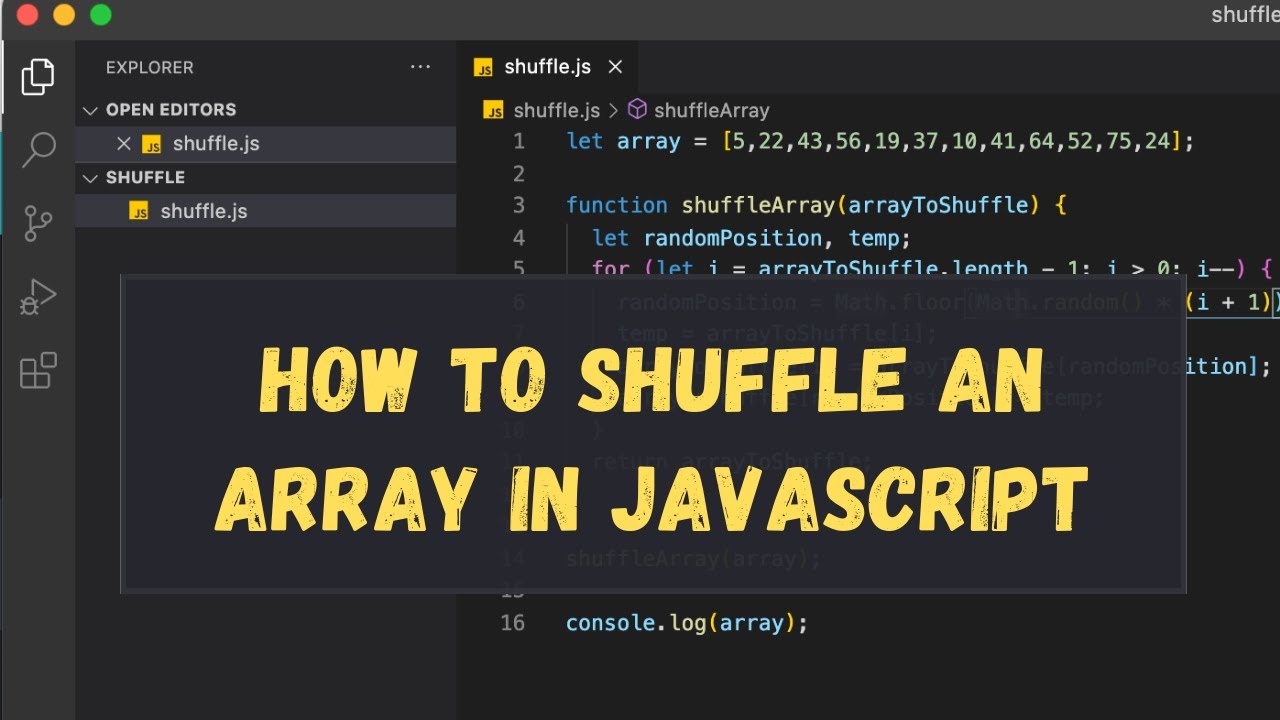Open the Search view
Image resolution: width=1280 pixels, height=720 pixels.
point(38,148)
